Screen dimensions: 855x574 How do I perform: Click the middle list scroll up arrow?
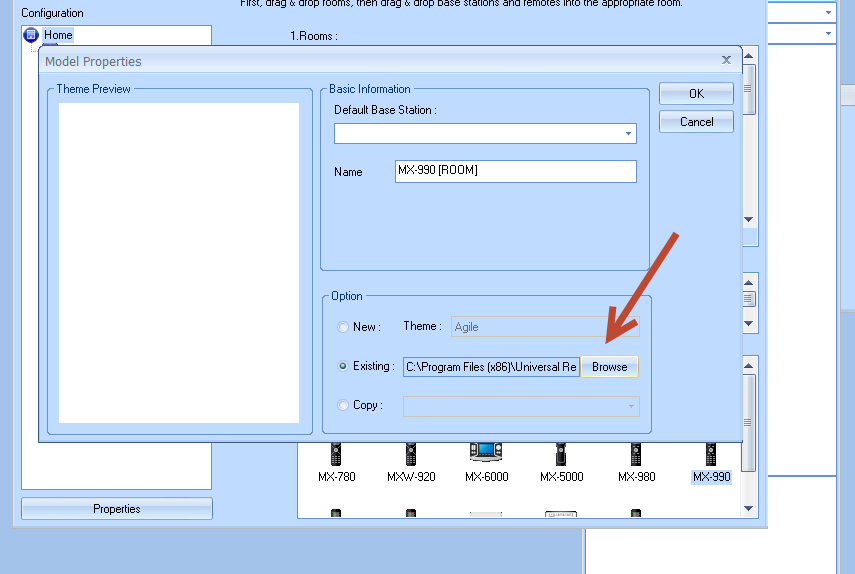(x=749, y=282)
